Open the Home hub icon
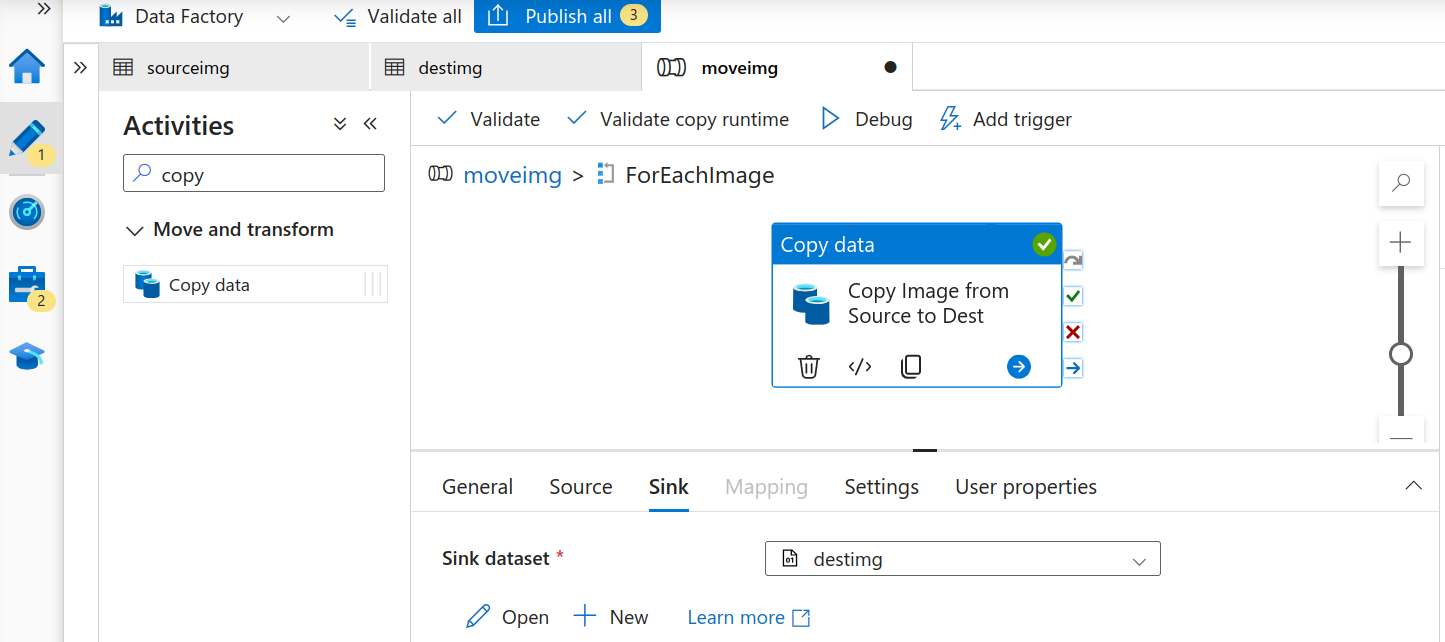The width and height of the screenshot is (1445, 642). click(x=27, y=67)
